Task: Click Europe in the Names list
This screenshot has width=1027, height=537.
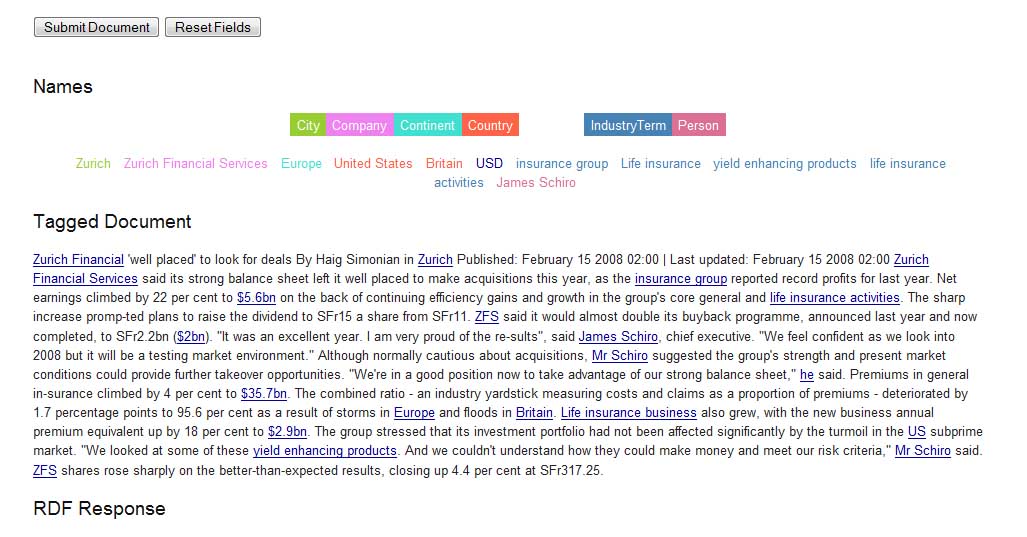Action: (x=301, y=163)
